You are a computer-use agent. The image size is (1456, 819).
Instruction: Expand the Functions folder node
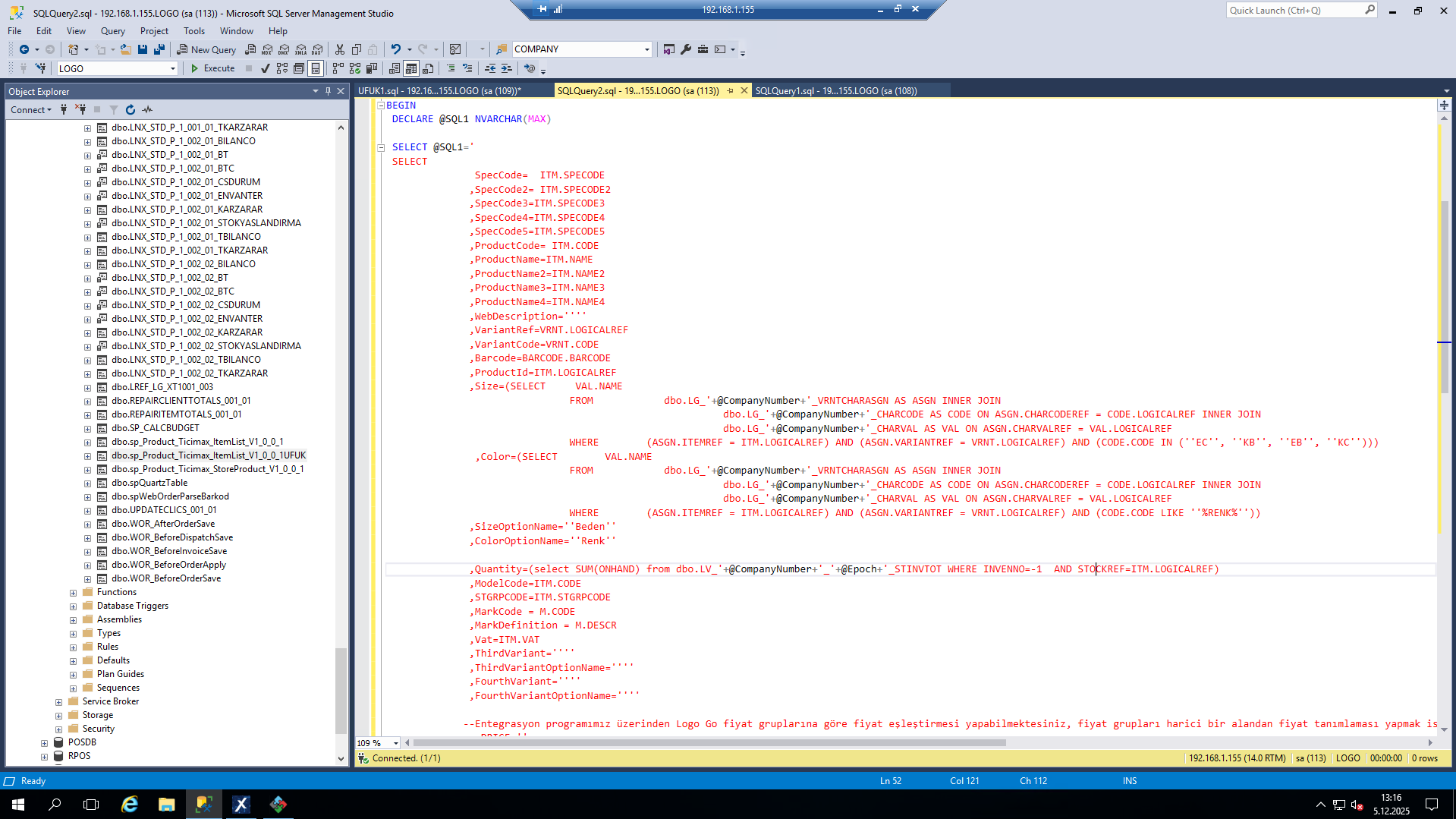pyautogui.click(x=74, y=593)
